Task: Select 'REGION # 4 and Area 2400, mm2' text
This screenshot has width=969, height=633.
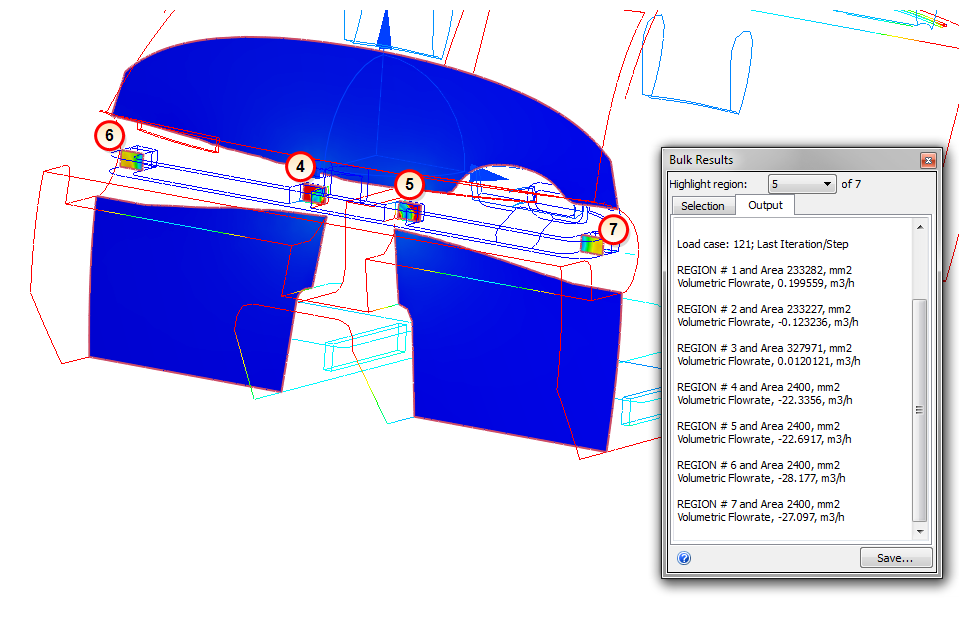Action: coord(758,387)
